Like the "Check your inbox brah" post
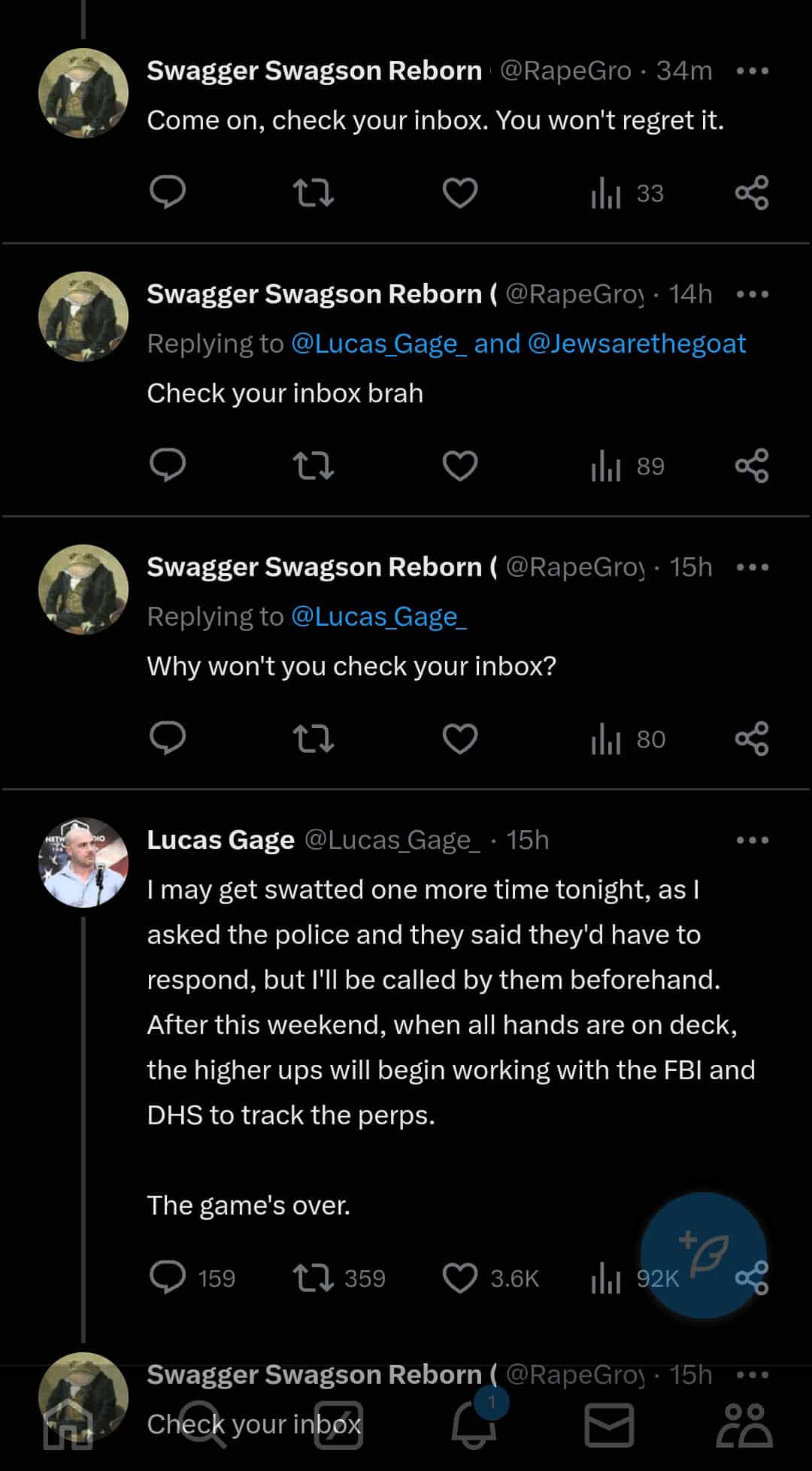Viewport: 812px width, 1471px height. [460, 466]
